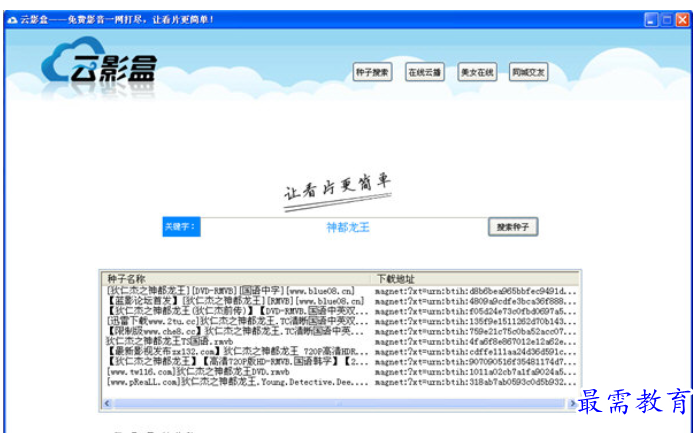Click magnet link starting btih:135f9e
The width and height of the screenshot is (699, 433).
[x=476, y=322]
